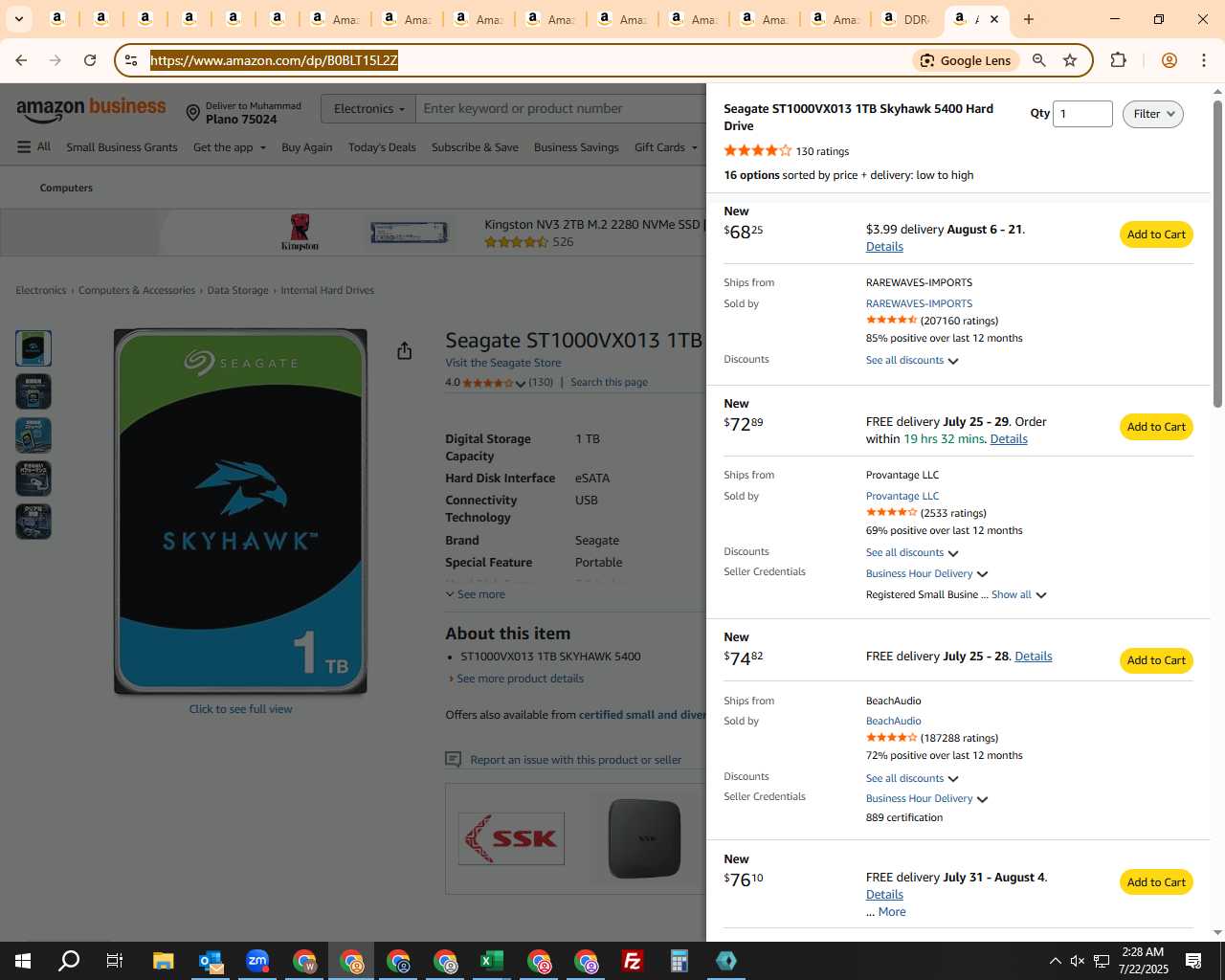Open the Electronics search category dropdown
The height and width of the screenshot is (980, 1225).
[x=368, y=109]
